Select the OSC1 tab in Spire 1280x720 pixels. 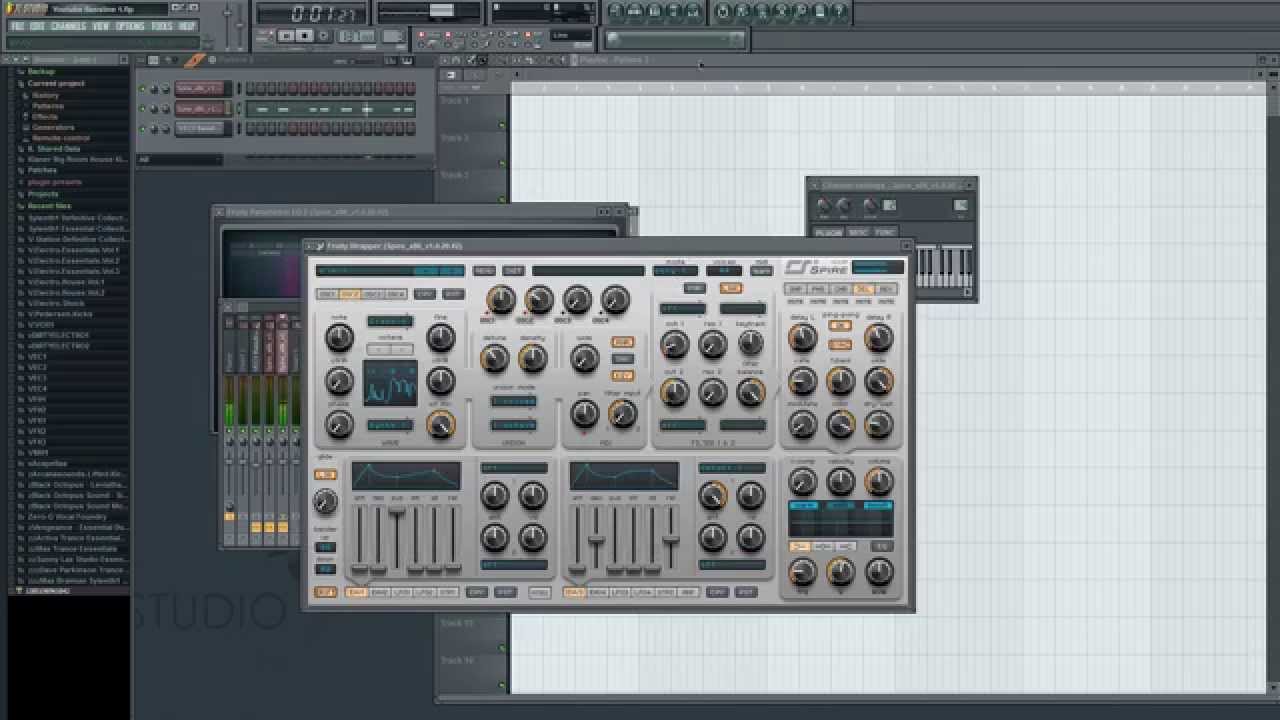(x=327, y=294)
